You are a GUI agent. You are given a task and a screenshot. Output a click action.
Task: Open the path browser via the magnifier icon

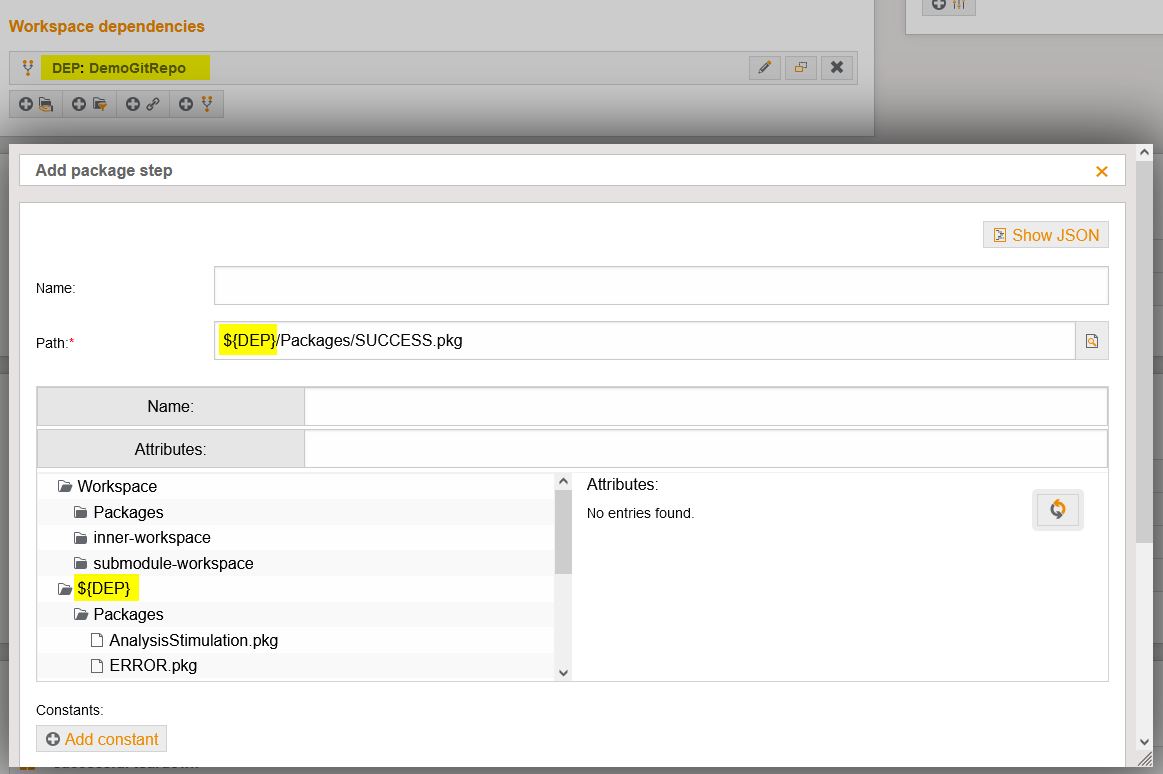click(1091, 340)
